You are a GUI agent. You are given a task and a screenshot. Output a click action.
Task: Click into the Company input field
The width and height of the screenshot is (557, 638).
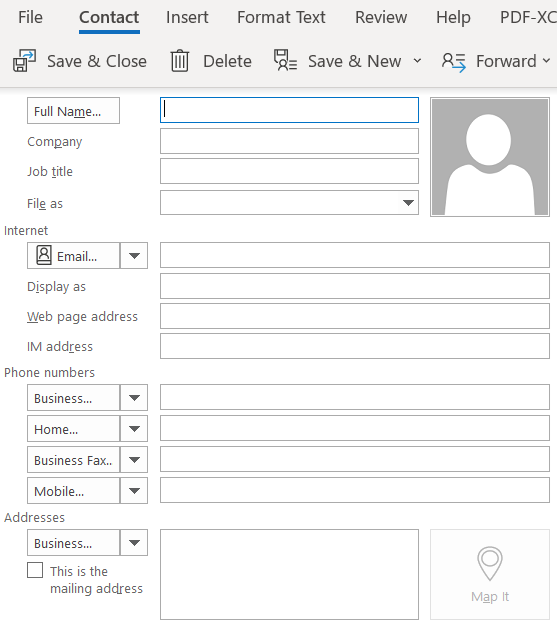[x=289, y=141]
